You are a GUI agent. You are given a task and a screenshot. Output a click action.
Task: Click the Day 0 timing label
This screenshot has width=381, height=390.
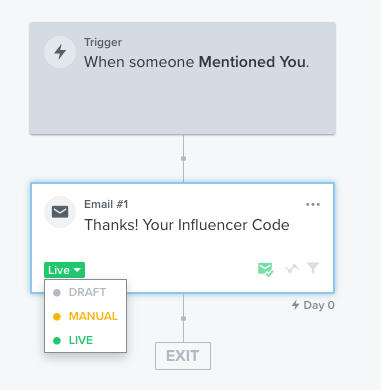click(x=319, y=305)
